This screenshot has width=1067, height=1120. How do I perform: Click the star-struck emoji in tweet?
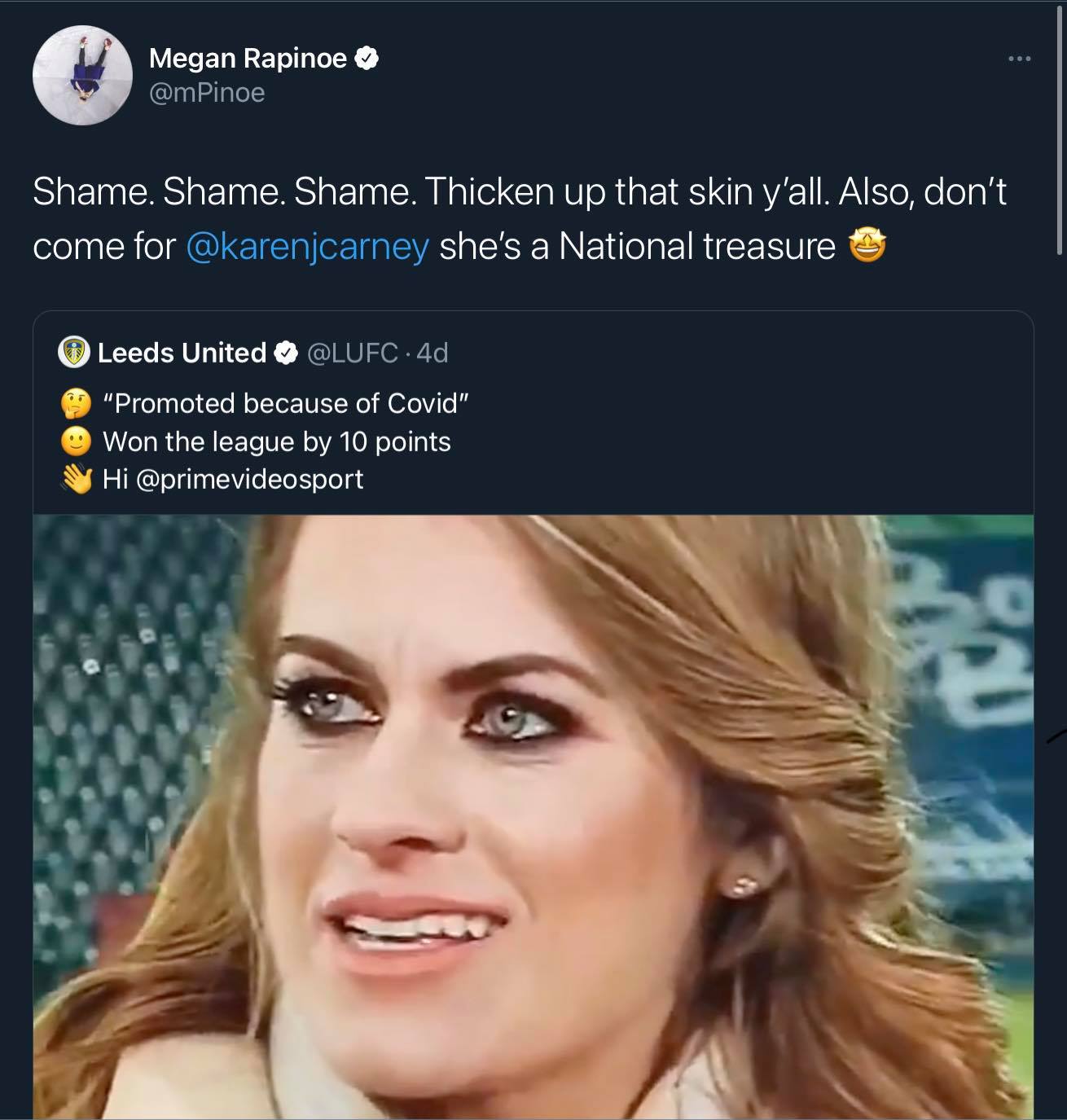[x=867, y=247]
